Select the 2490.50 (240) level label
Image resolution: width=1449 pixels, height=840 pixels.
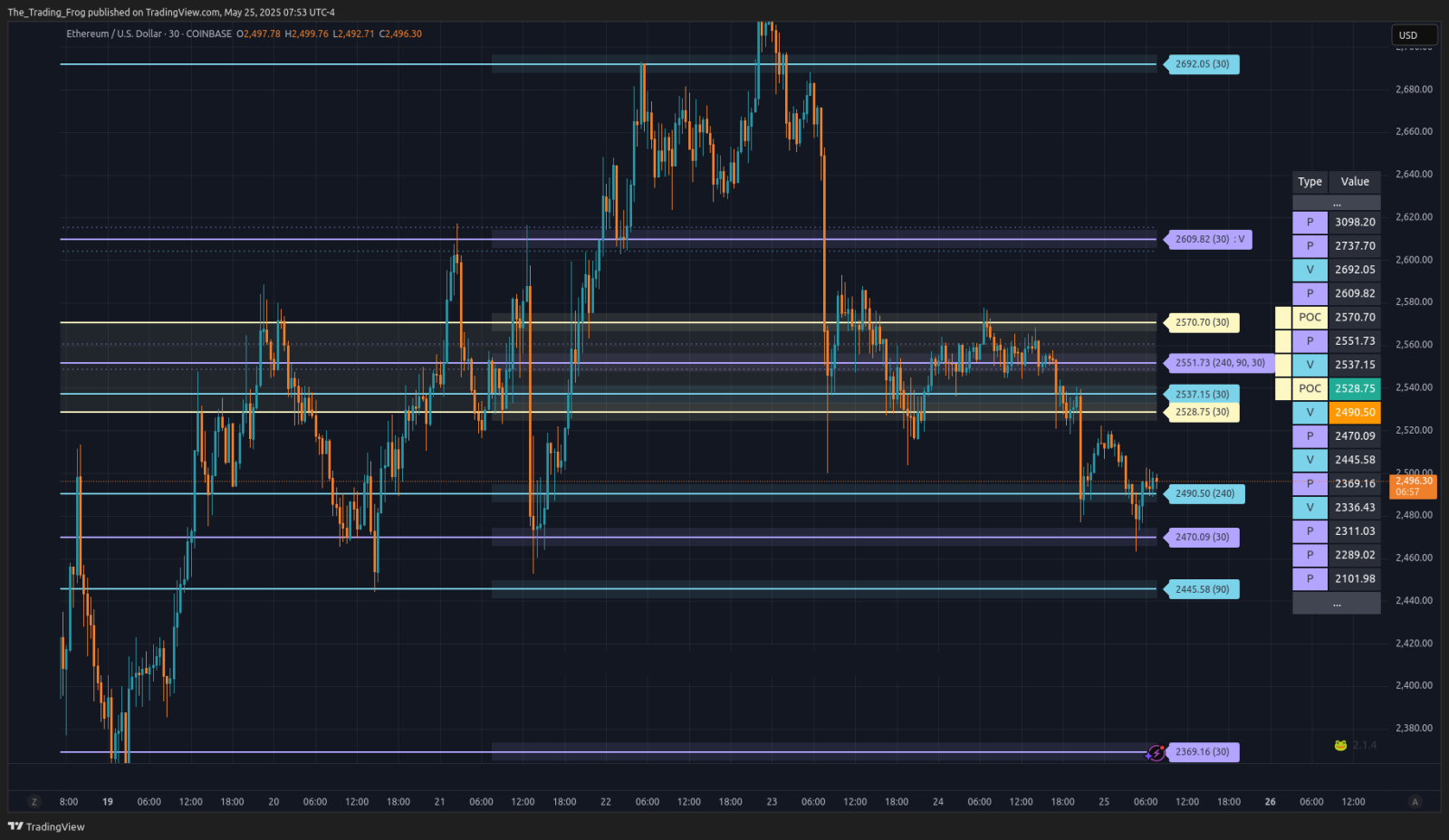point(1204,494)
